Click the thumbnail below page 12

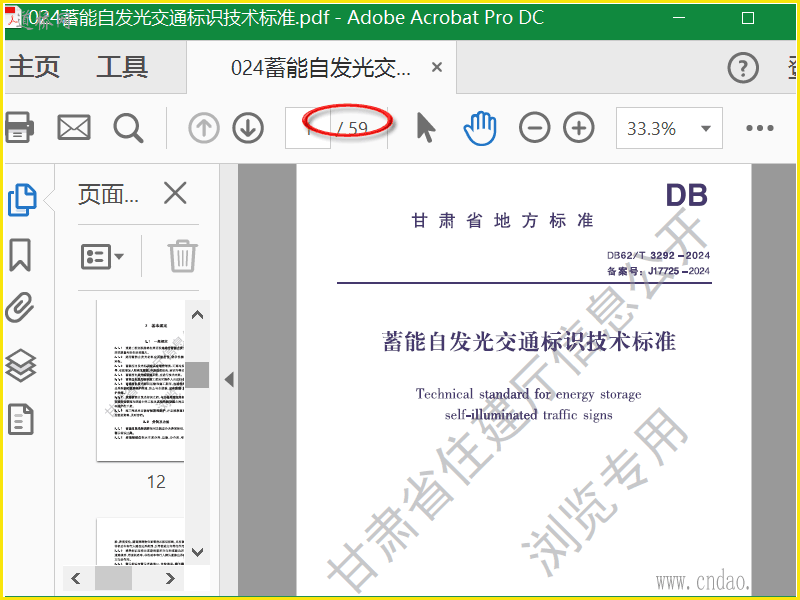[140, 541]
